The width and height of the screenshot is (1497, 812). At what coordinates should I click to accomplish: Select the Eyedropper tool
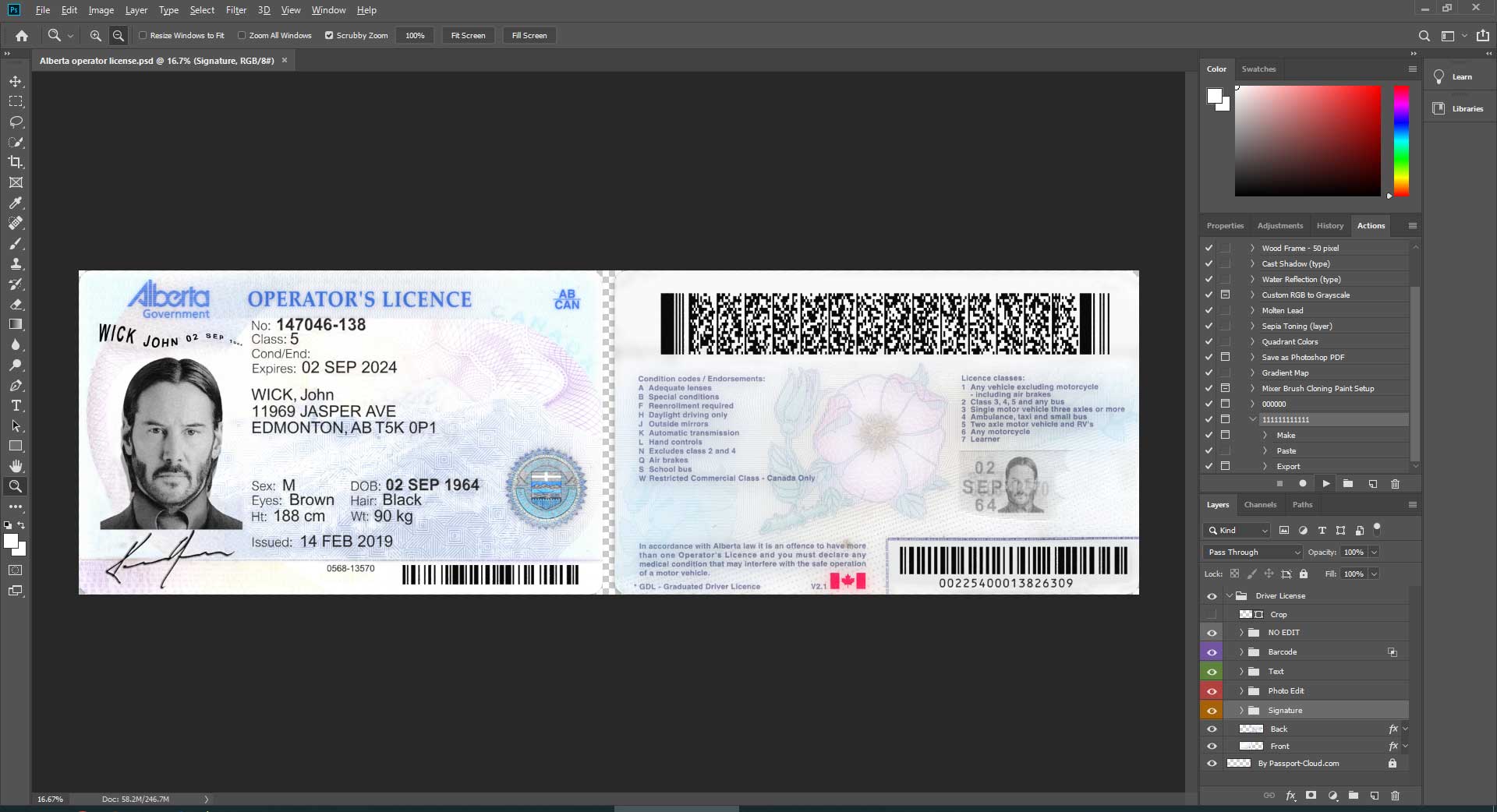click(16, 203)
